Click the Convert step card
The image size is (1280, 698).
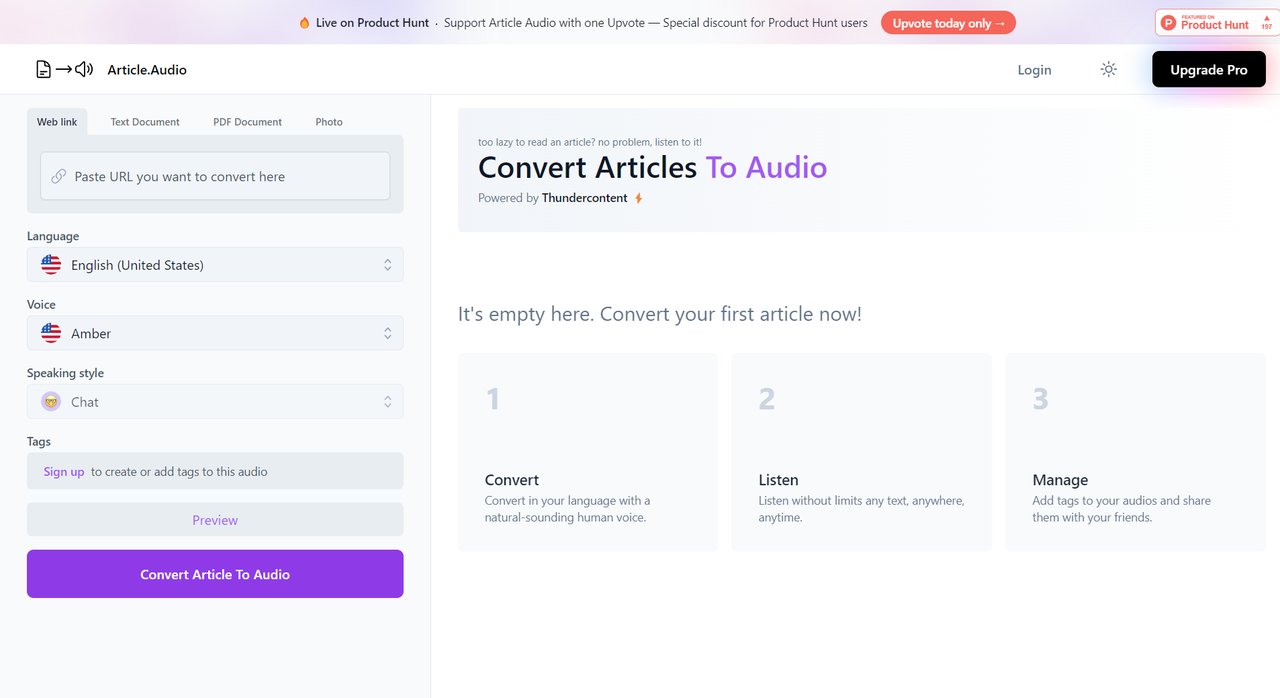[588, 451]
